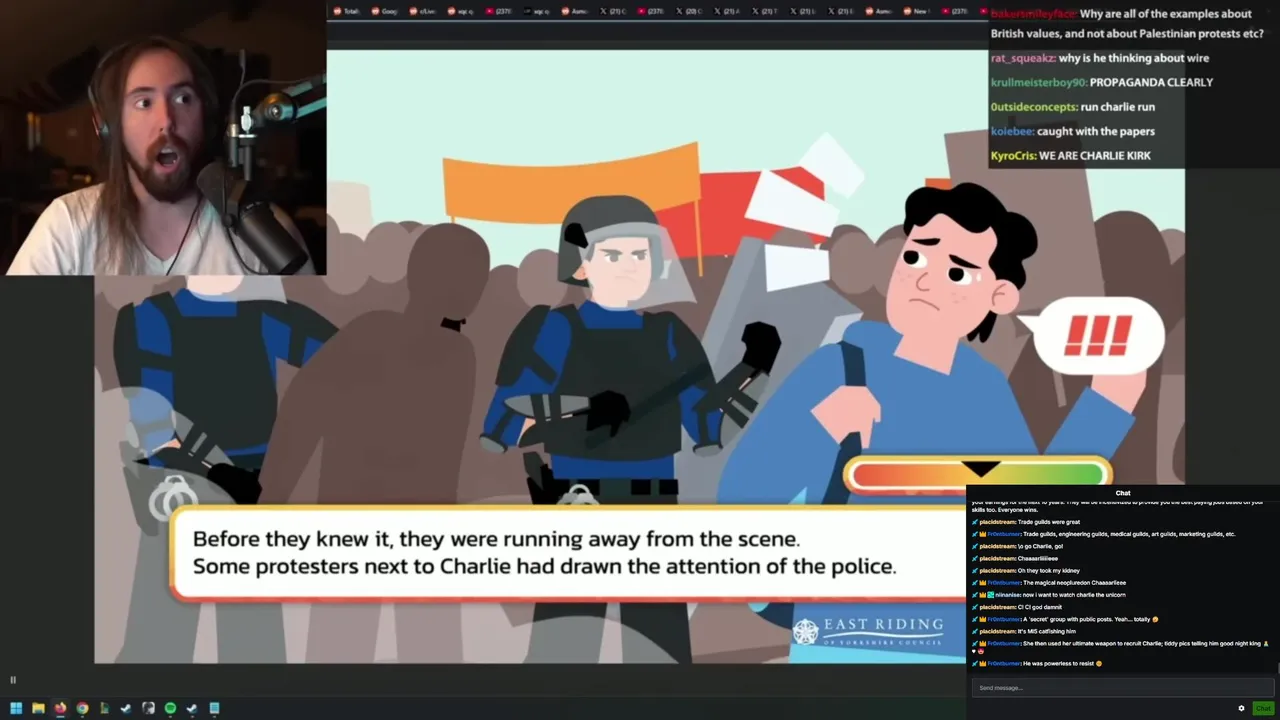Open the Spotify taskbar icon
The height and width of the screenshot is (720, 1280).
coord(170,708)
